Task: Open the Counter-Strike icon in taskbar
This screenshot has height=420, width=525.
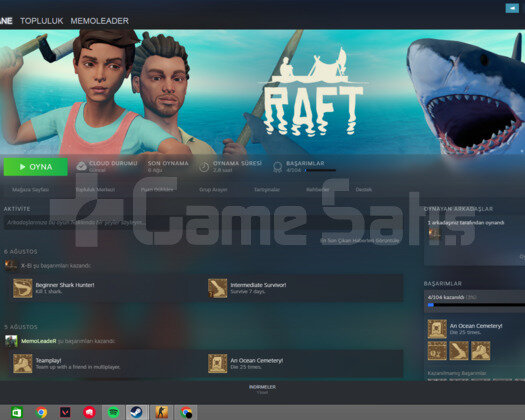Action: 161,412
